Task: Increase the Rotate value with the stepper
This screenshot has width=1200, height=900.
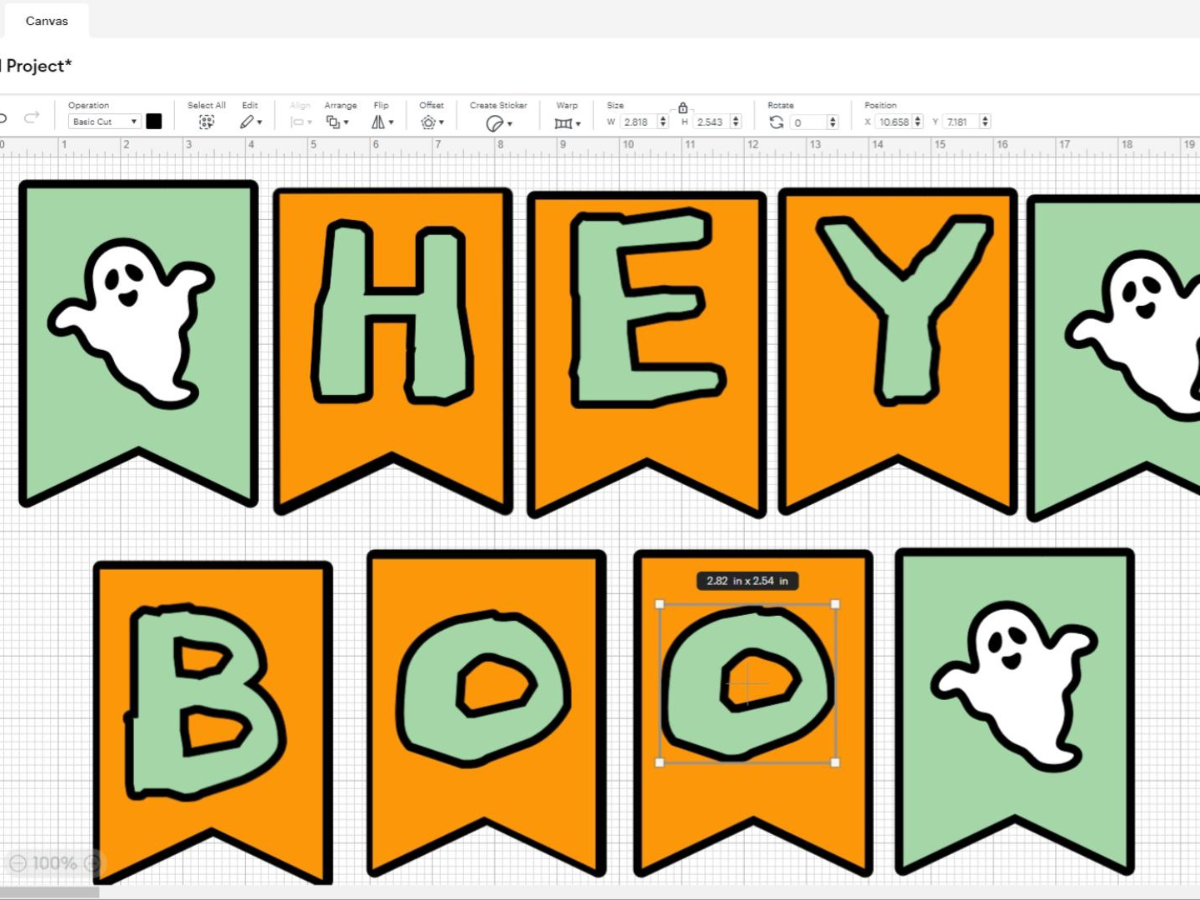Action: coord(833,117)
